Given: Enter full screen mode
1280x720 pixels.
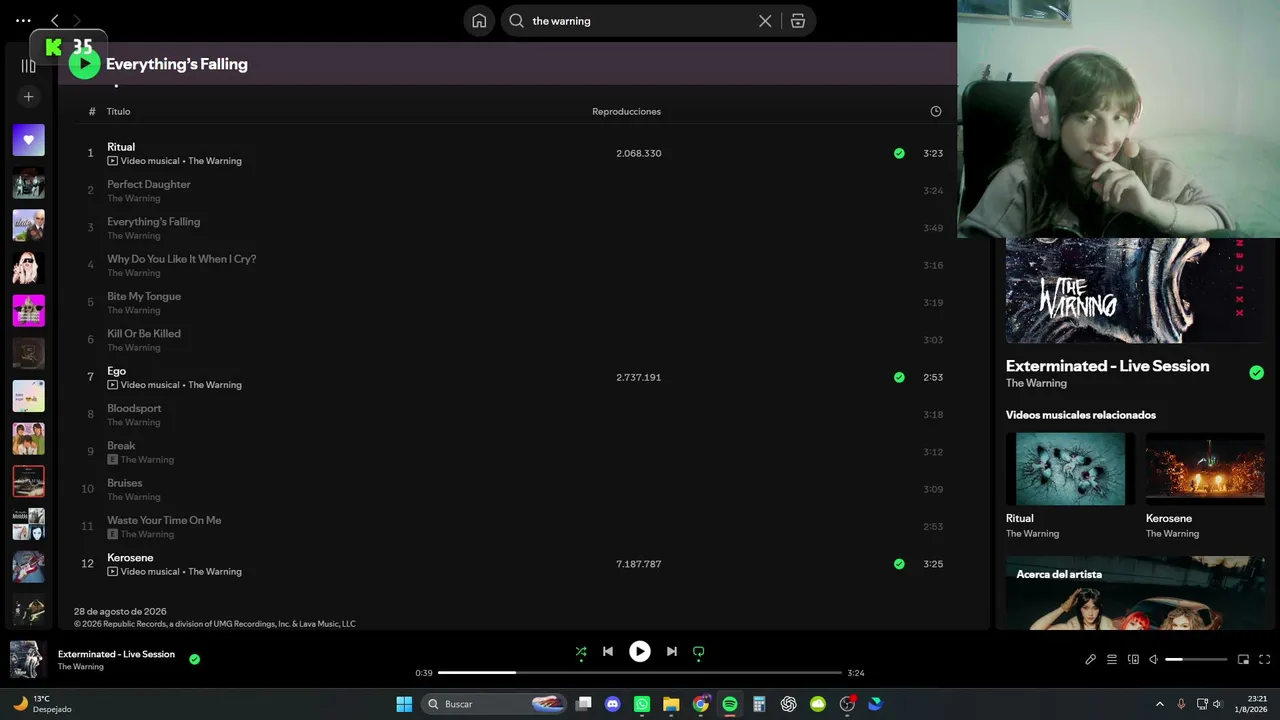Looking at the screenshot, I should 1264,659.
